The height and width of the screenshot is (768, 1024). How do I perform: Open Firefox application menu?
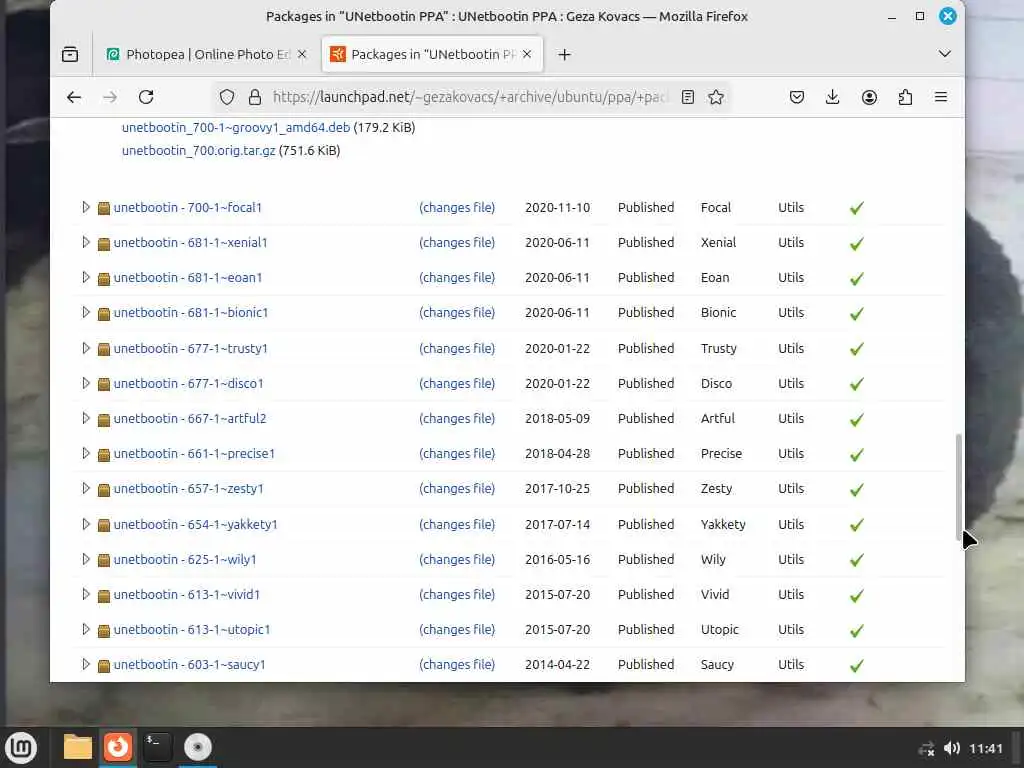pos(941,97)
